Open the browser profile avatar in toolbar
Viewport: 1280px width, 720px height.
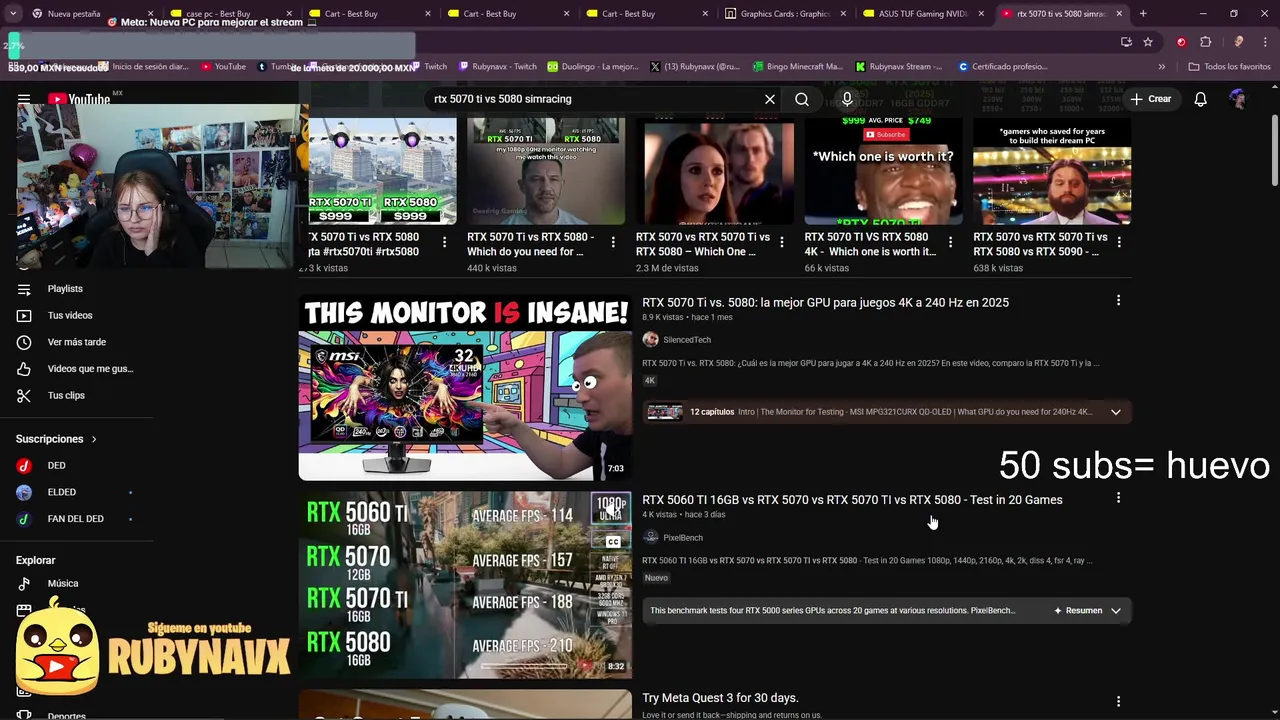[1238, 42]
